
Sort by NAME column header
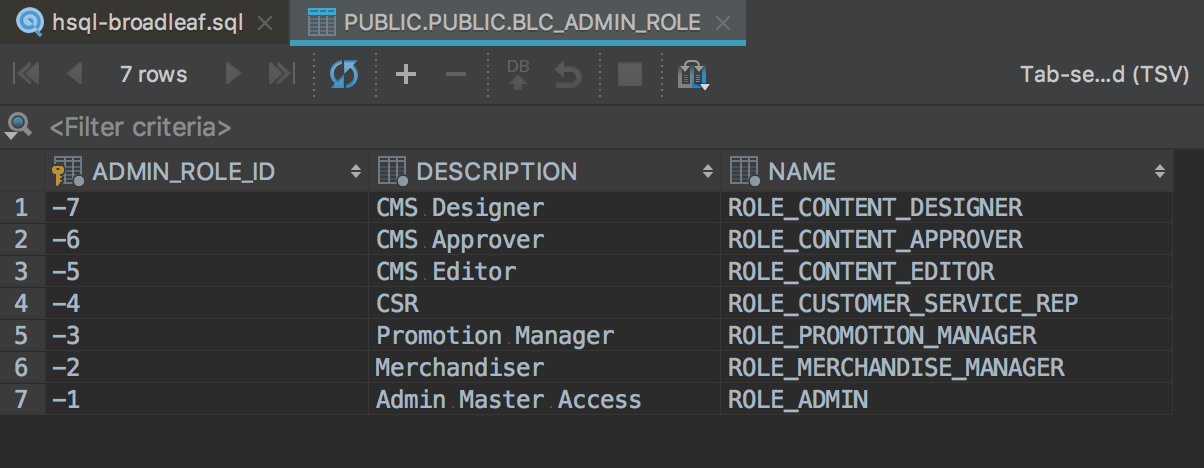coord(947,171)
